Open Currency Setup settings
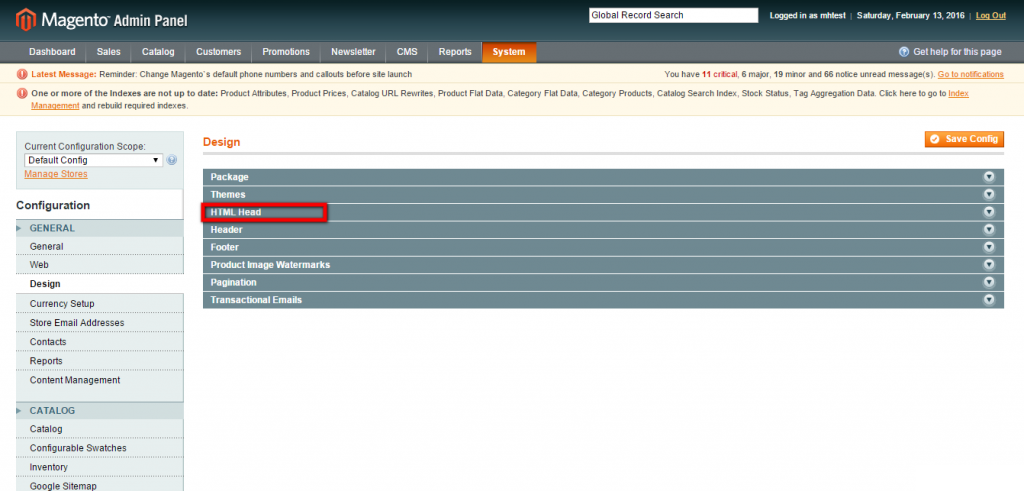Image resolution: width=1024 pixels, height=491 pixels. pos(100,304)
